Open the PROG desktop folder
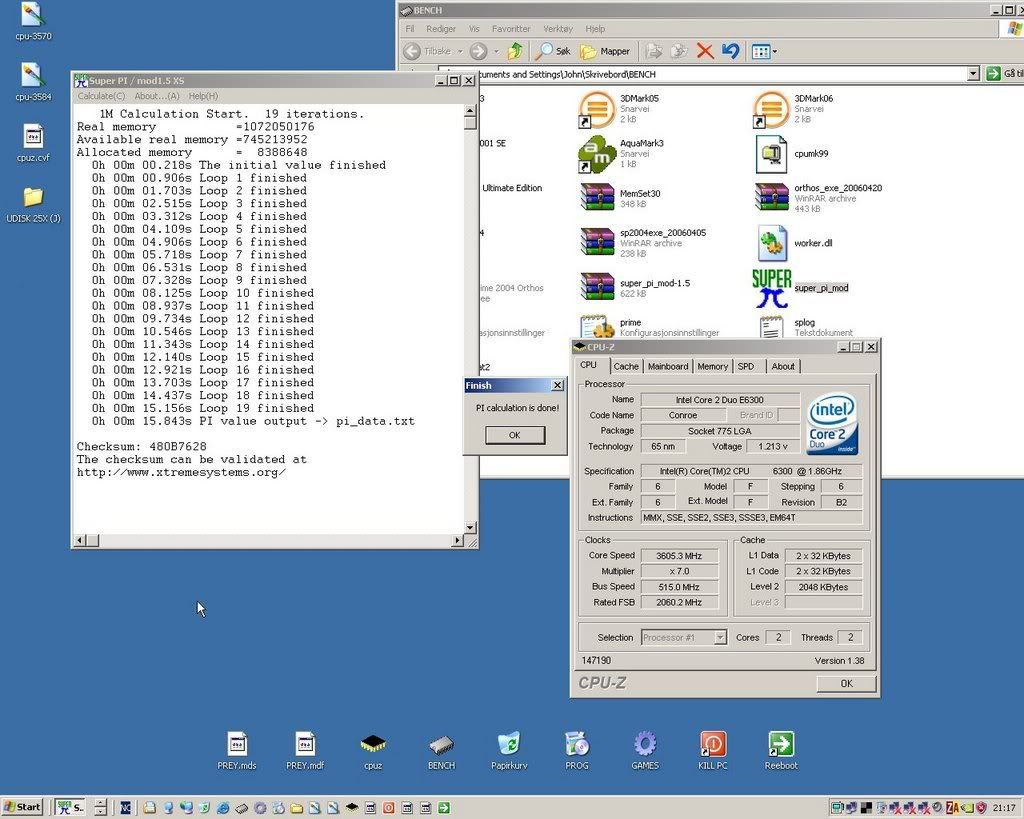1024x819 pixels. [x=577, y=750]
